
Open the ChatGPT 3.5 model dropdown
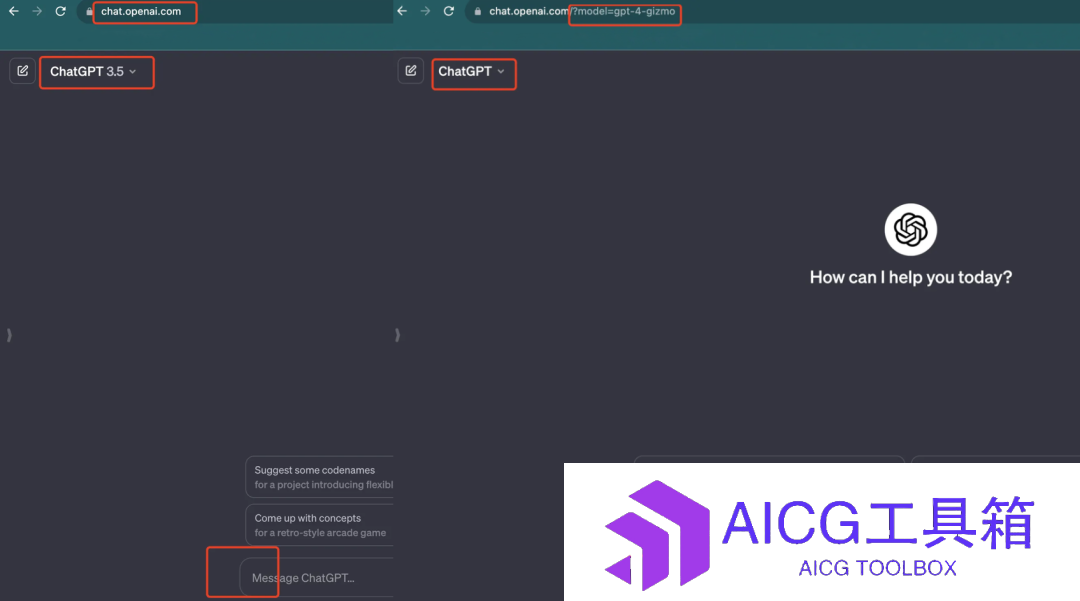click(x=94, y=72)
